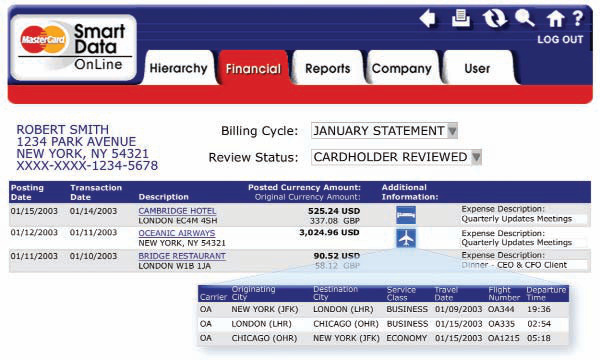The width and height of the screenshot is (600, 360).
Task: Click the refresh arrows icon
Action: tap(494, 18)
